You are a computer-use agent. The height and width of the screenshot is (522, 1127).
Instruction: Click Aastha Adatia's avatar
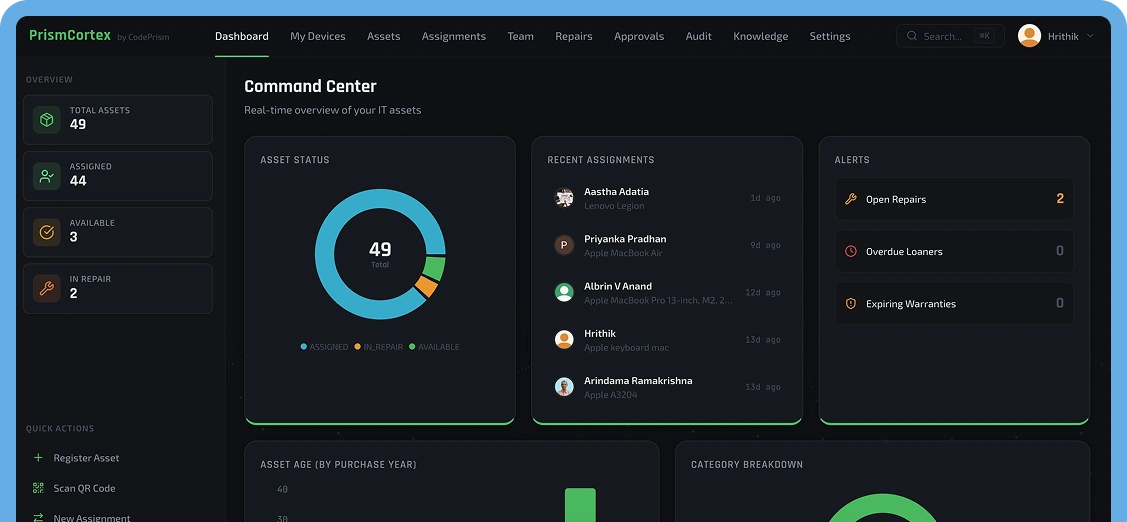pyautogui.click(x=564, y=198)
